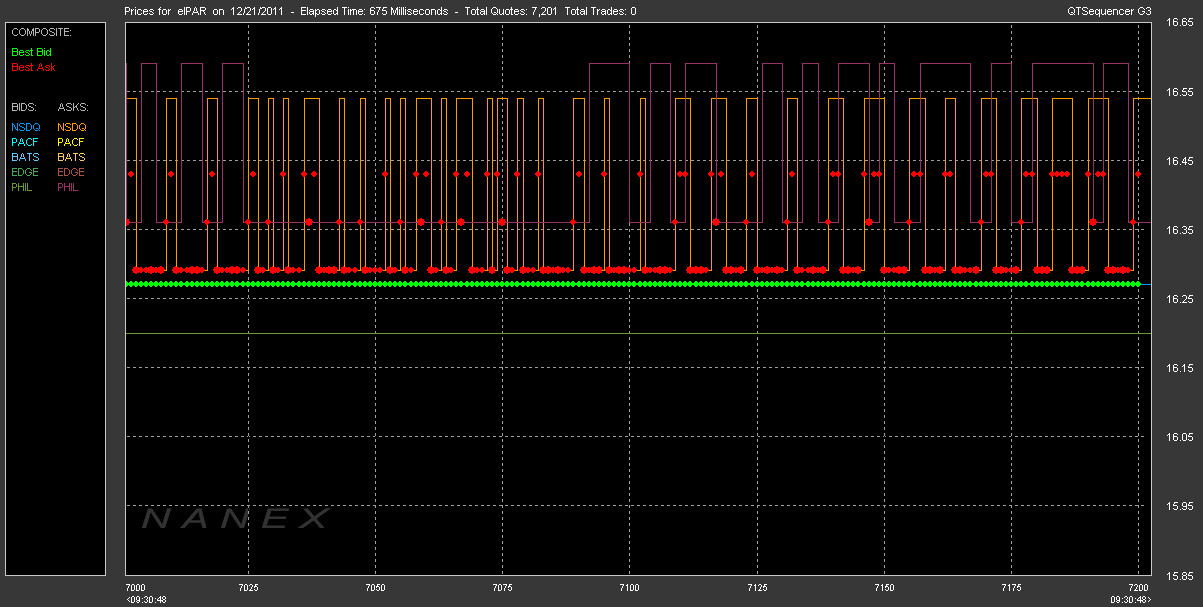This screenshot has height=607, width=1203.
Task: Click the 16.45 price axis label
Action: point(1181,161)
